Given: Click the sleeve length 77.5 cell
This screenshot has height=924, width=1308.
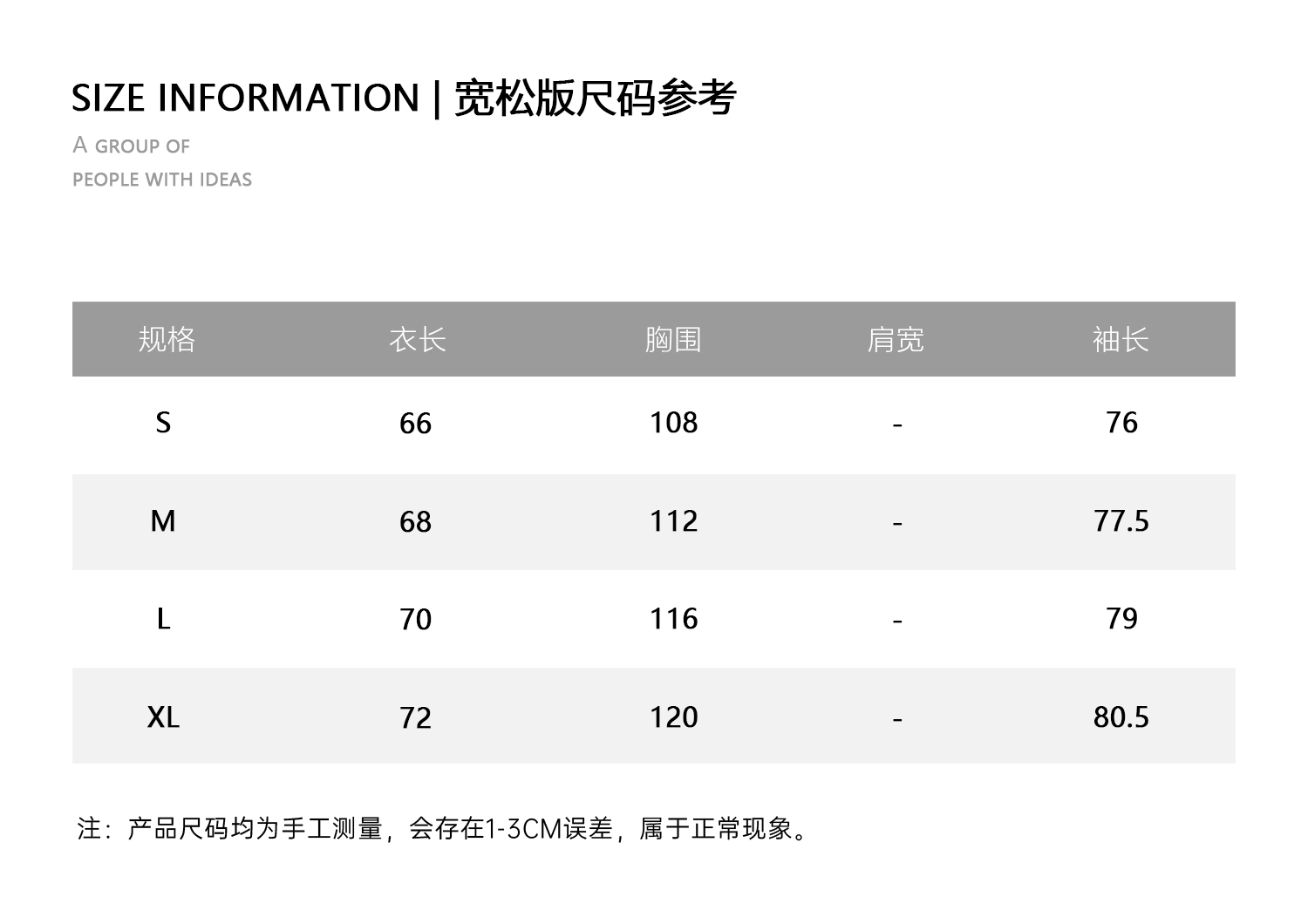Looking at the screenshot, I should click(1121, 521).
